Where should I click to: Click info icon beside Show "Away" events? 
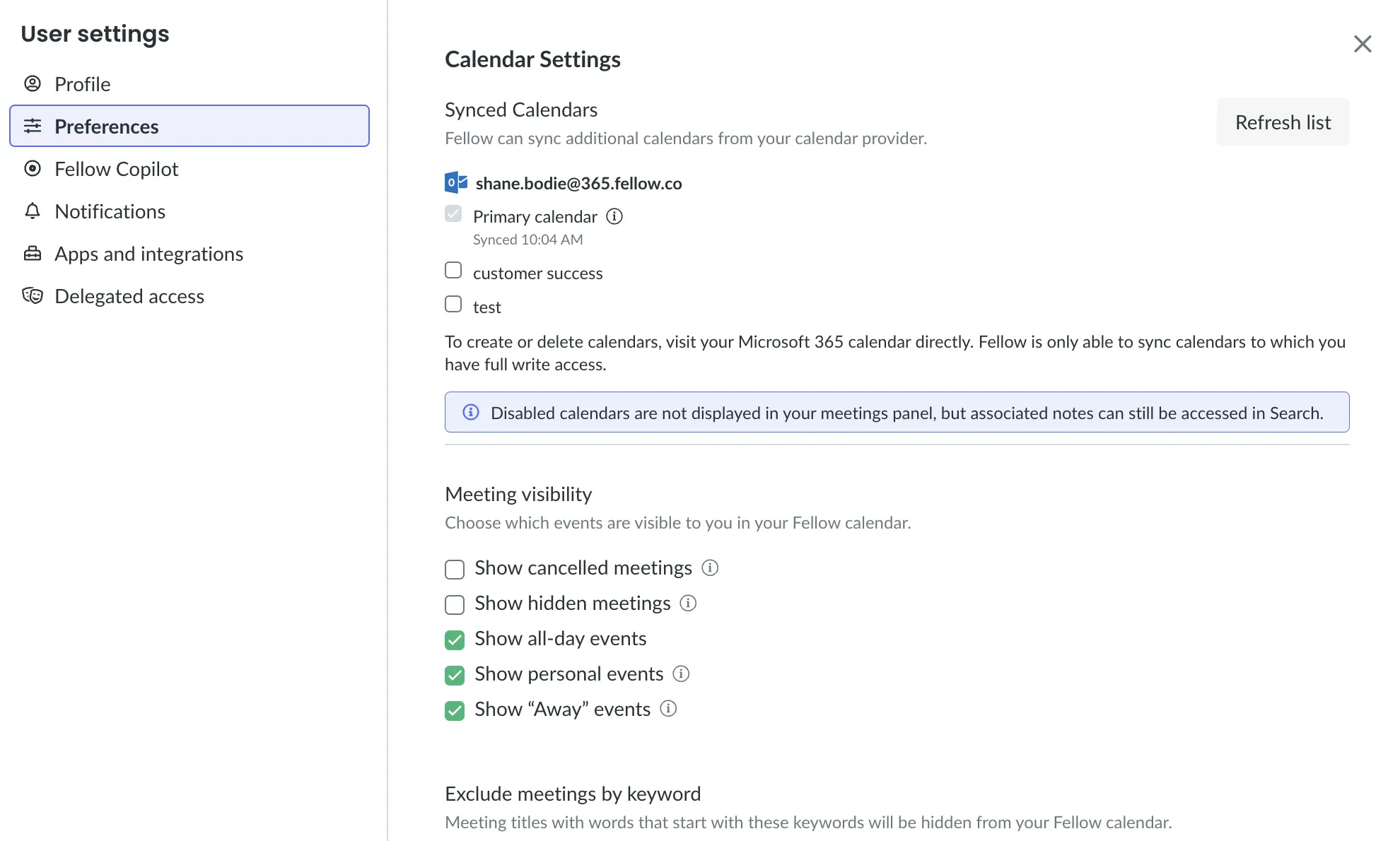point(668,709)
